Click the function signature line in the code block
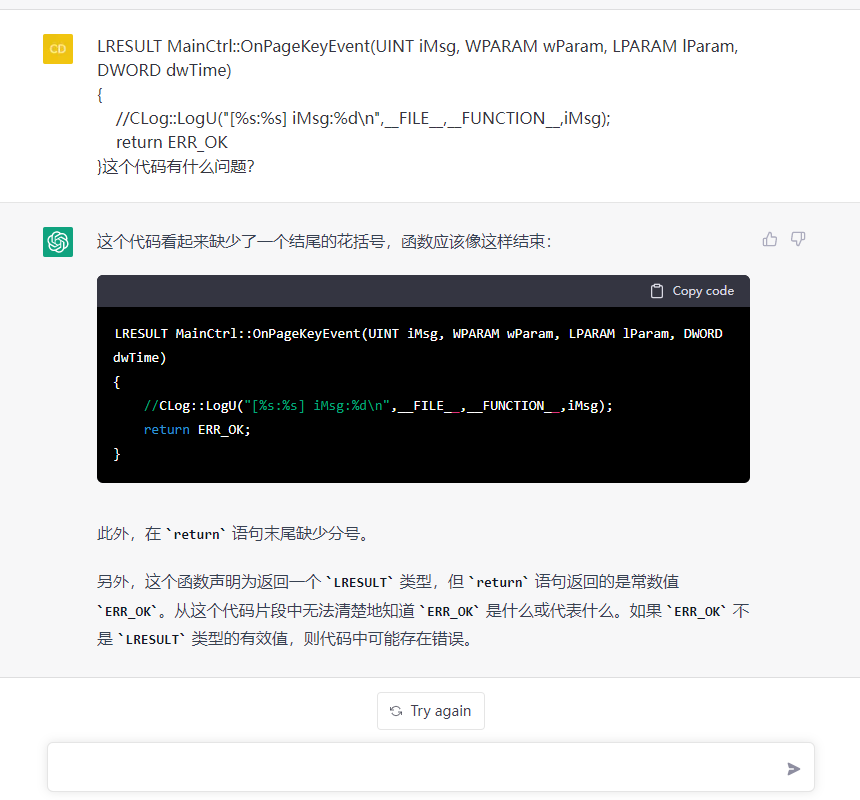860x800 pixels. (x=418, y=333)
